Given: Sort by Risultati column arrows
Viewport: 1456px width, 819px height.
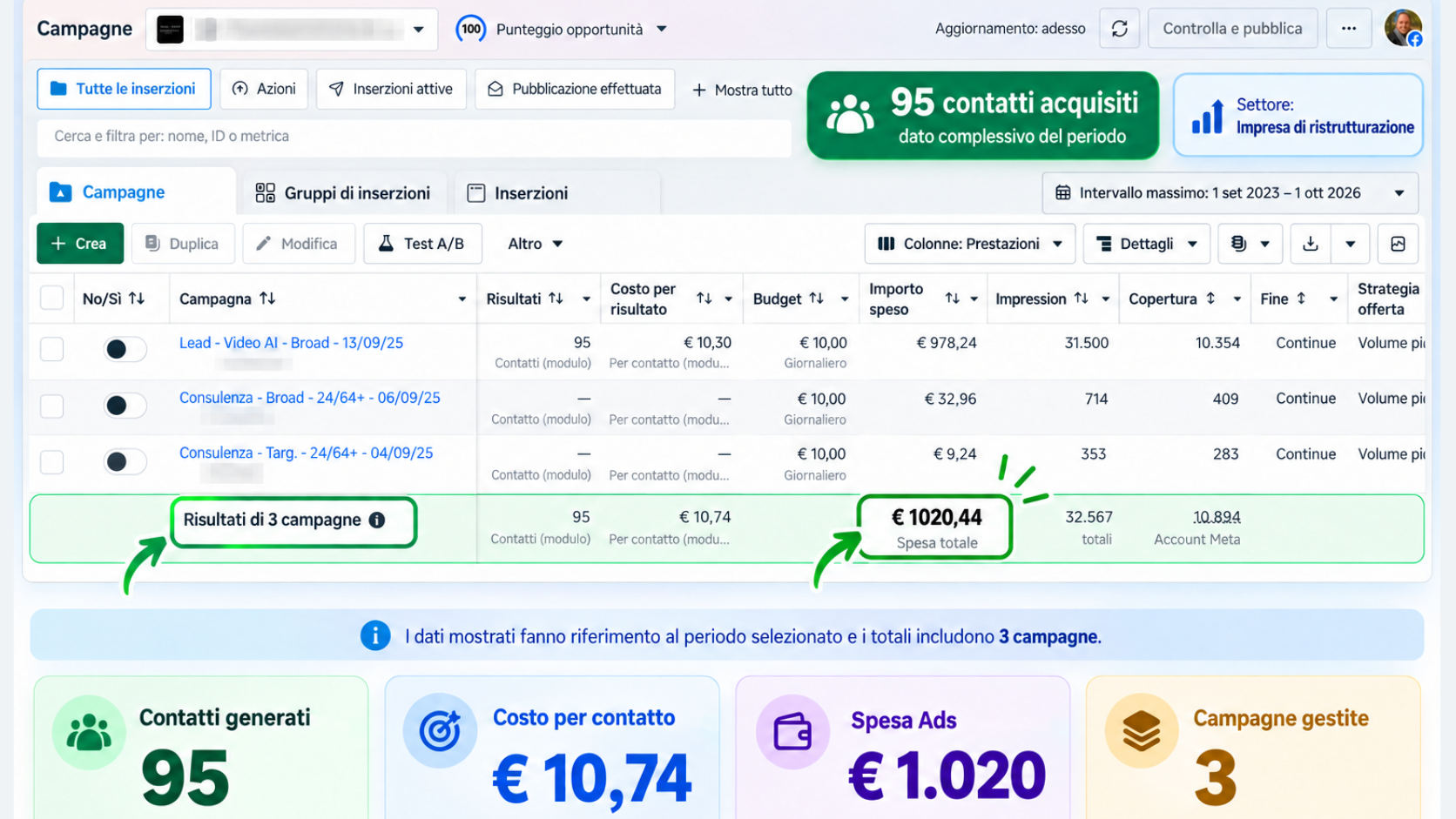Looking at the screenshot, I should (556, 299).
